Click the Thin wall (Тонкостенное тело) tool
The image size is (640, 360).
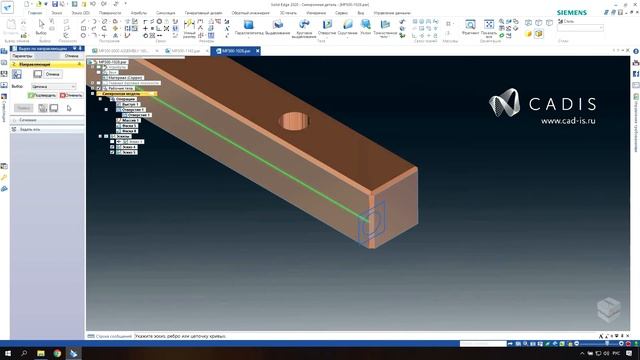point(385,29)
